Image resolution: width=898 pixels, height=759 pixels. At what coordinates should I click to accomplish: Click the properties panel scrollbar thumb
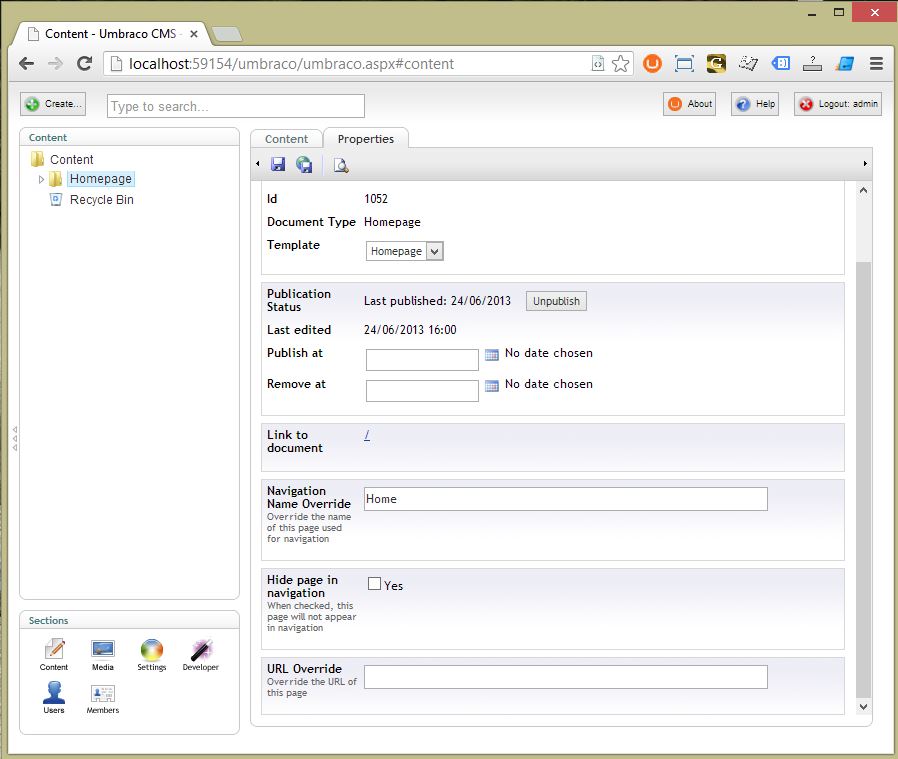(x=863, y=479)
